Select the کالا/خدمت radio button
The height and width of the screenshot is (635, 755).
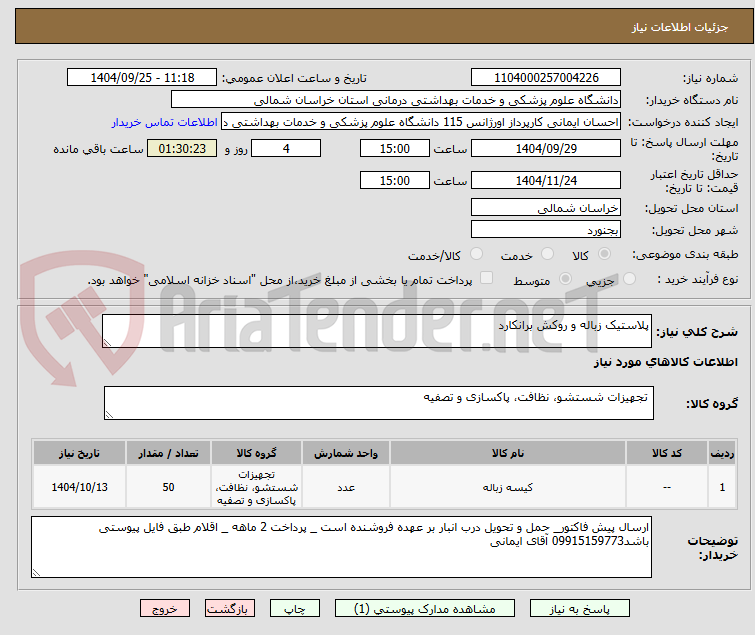tap(476, 254)
